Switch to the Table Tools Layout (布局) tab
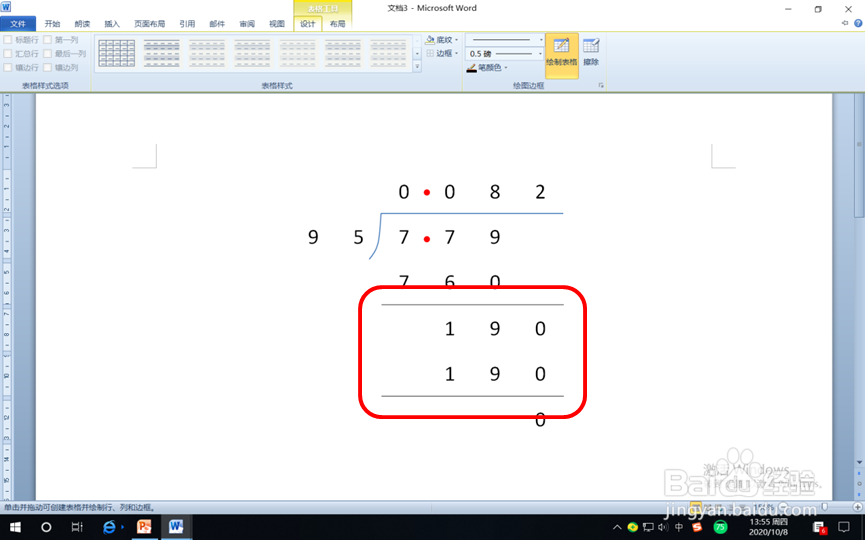Screen dimensions: 865x540 [x=337, y=24]
